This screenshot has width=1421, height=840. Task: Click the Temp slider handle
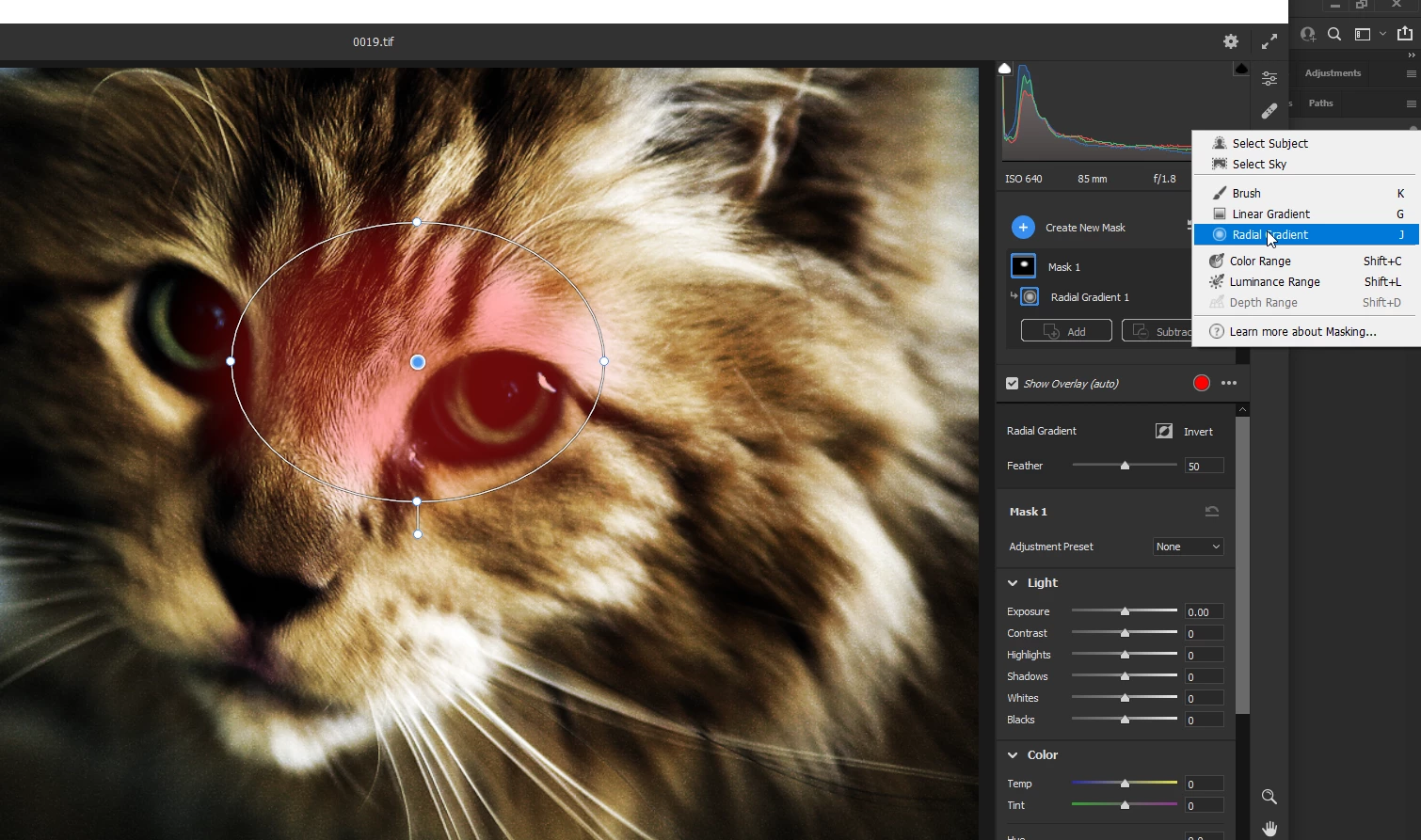click(1125, 784)
